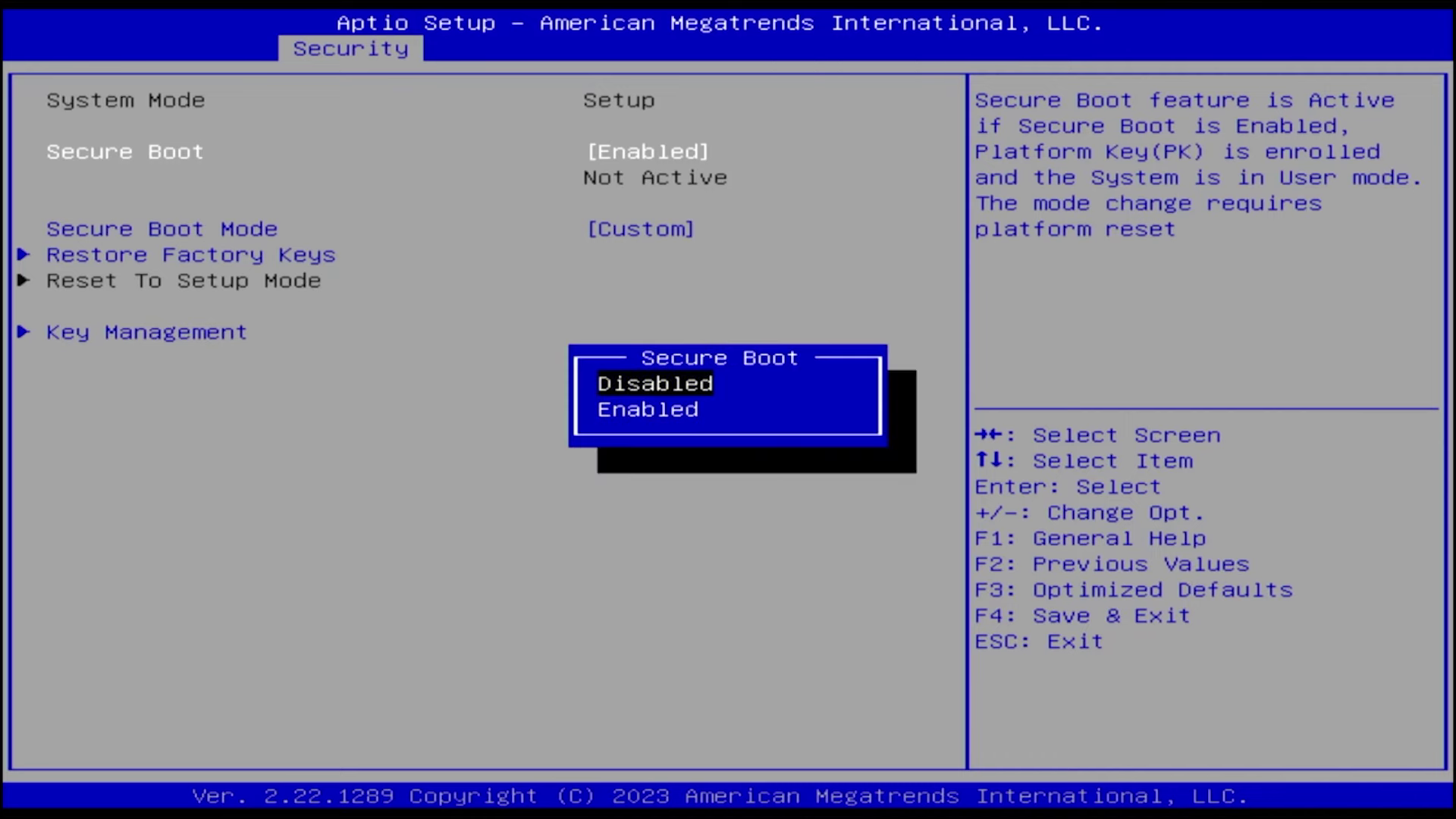The height and width of the screenshot is (819, 1456).
Task: Click the Secure Boot popup title bar
Action: click(x=718, y=357)
